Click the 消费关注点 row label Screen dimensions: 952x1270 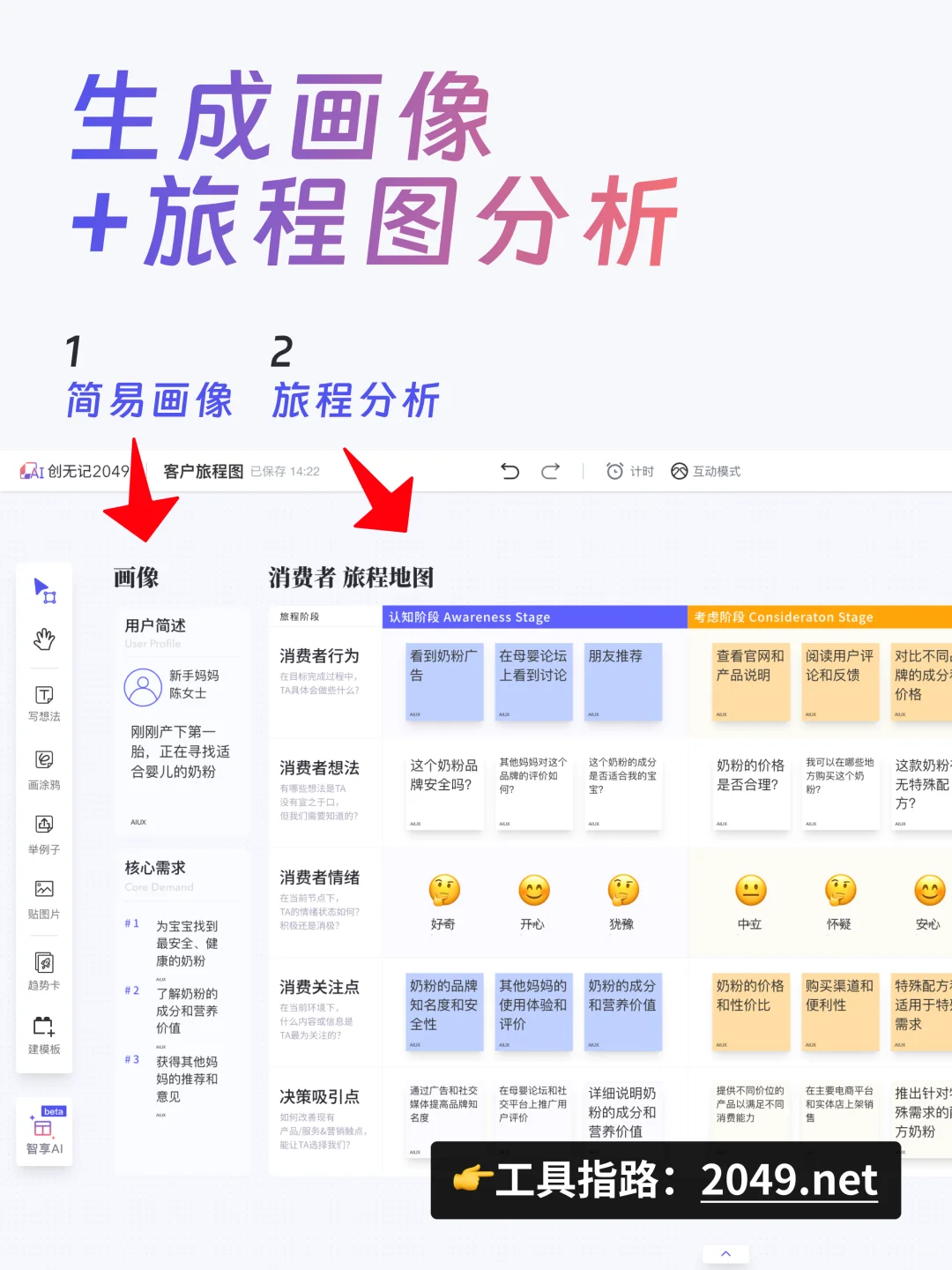(x=319, y=987)
